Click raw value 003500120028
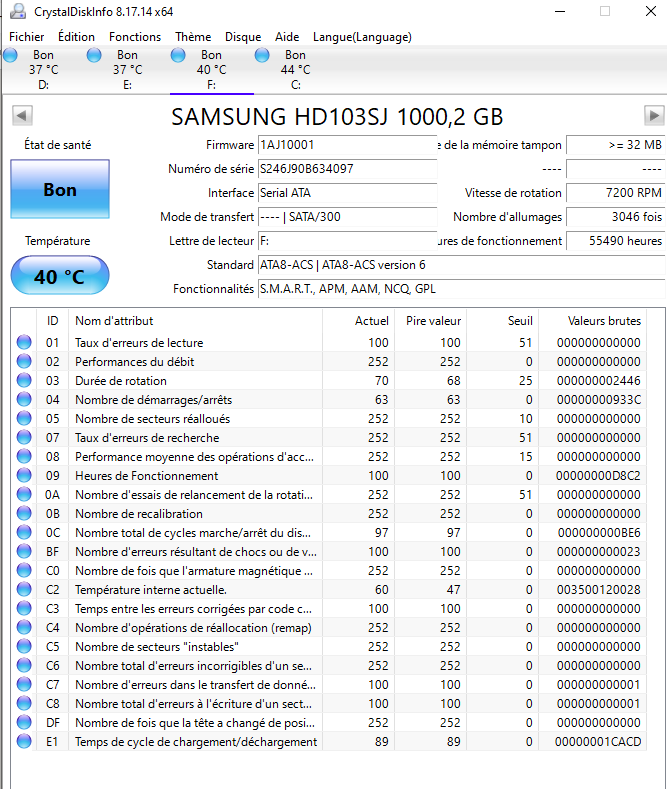Viewport: 667px width, 789px height. click(x=599, y=590)
